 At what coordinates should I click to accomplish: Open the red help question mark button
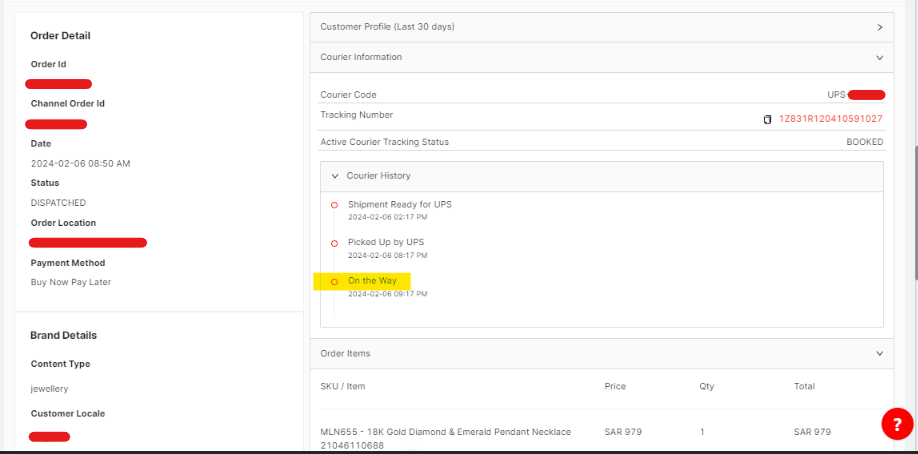click(x=896, y=424)
